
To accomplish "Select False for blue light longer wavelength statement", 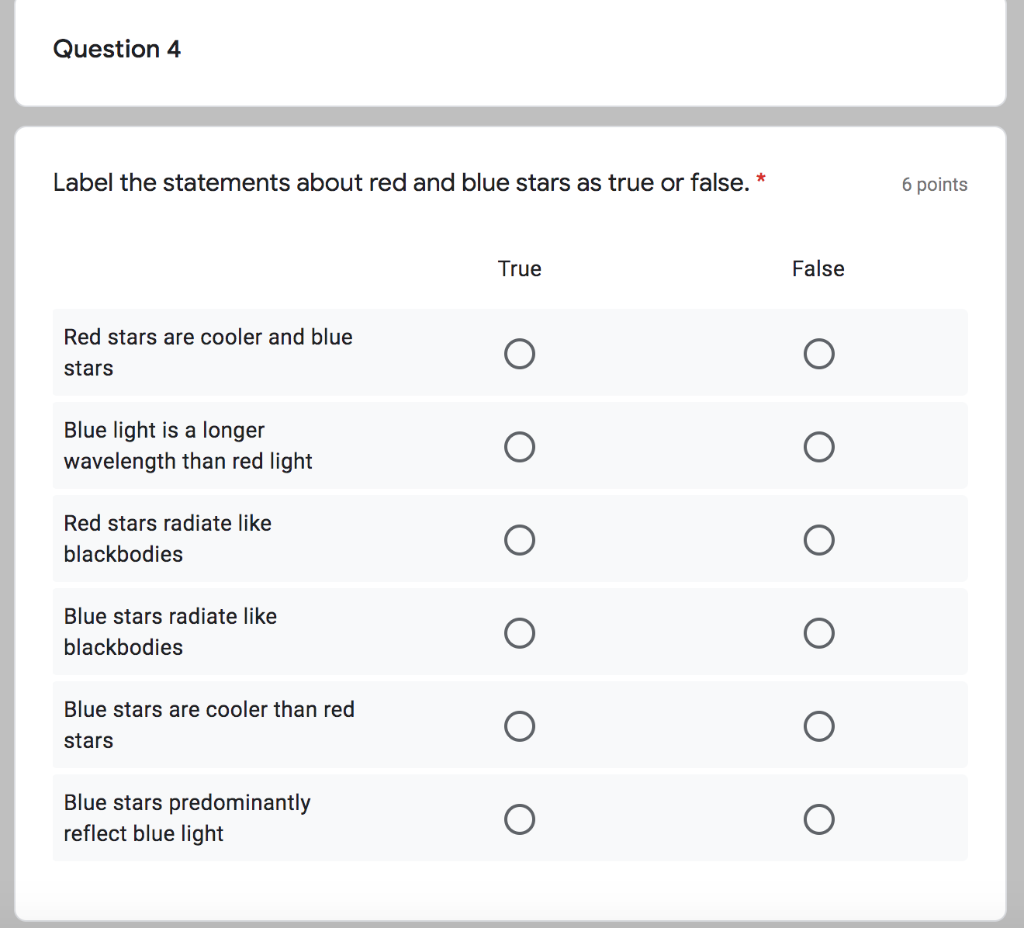I will pos(818,447).
